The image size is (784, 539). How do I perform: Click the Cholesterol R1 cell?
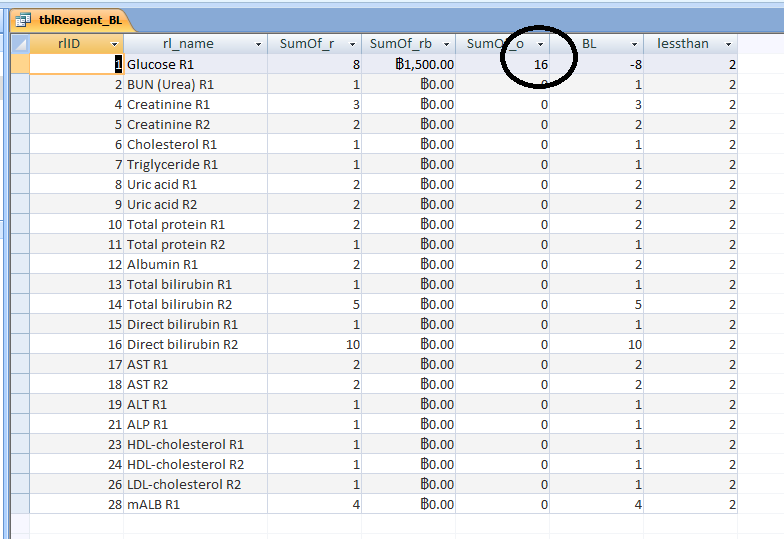pos(196,144)
